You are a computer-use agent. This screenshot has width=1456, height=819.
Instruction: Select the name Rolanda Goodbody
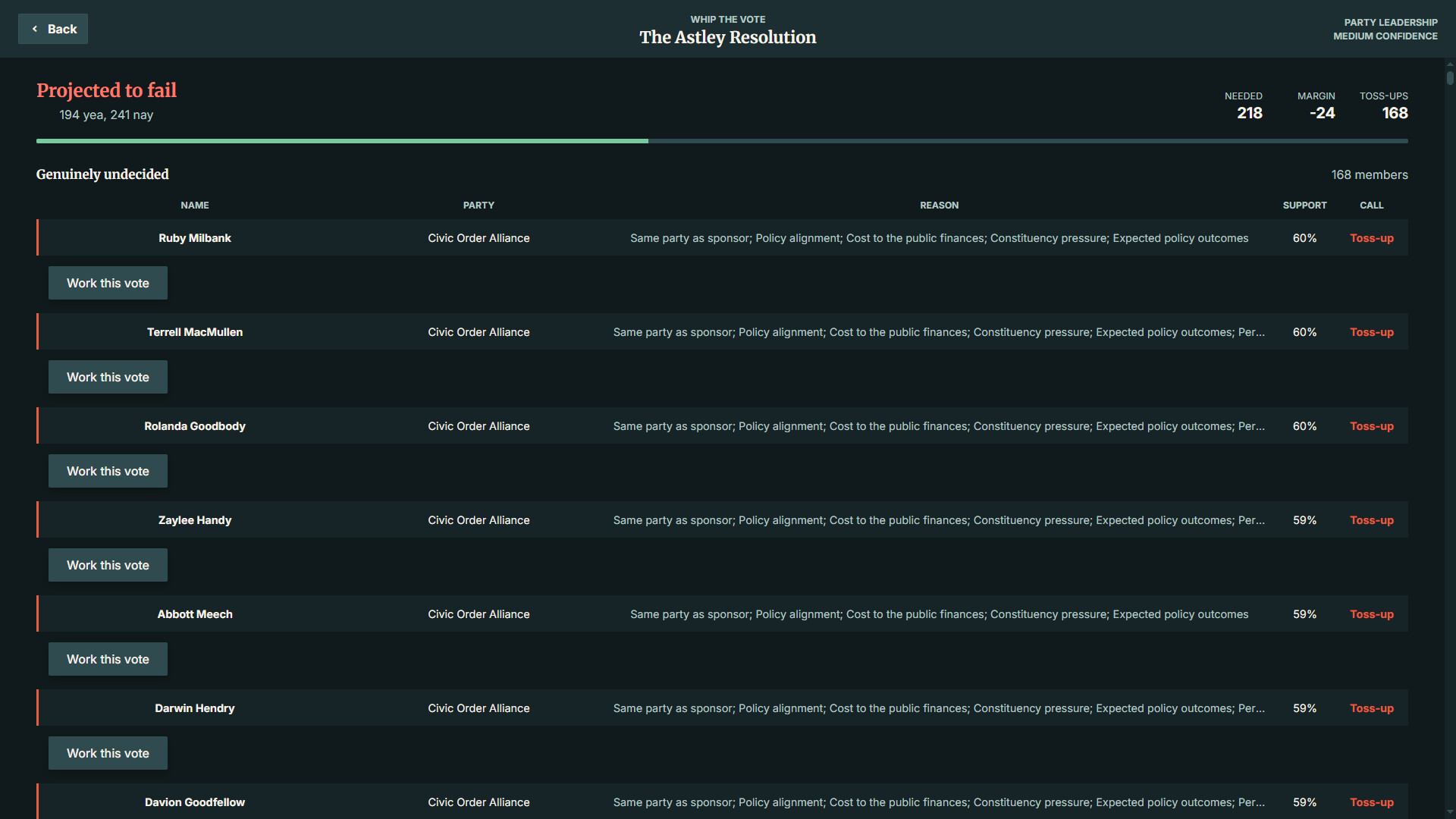pos(195,426)
